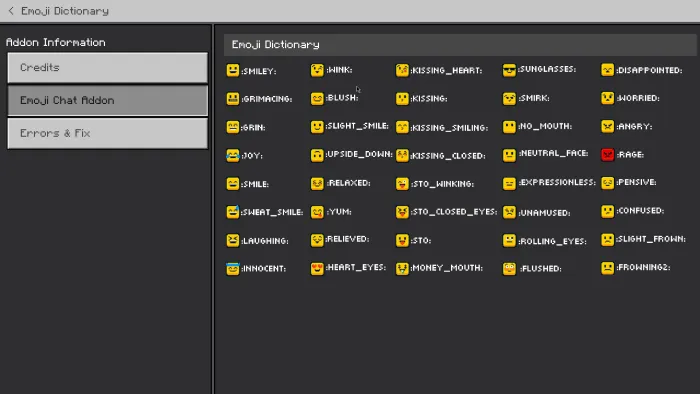
Task: Click the :SMILEY: emoji icon
Action: point(233,71)
